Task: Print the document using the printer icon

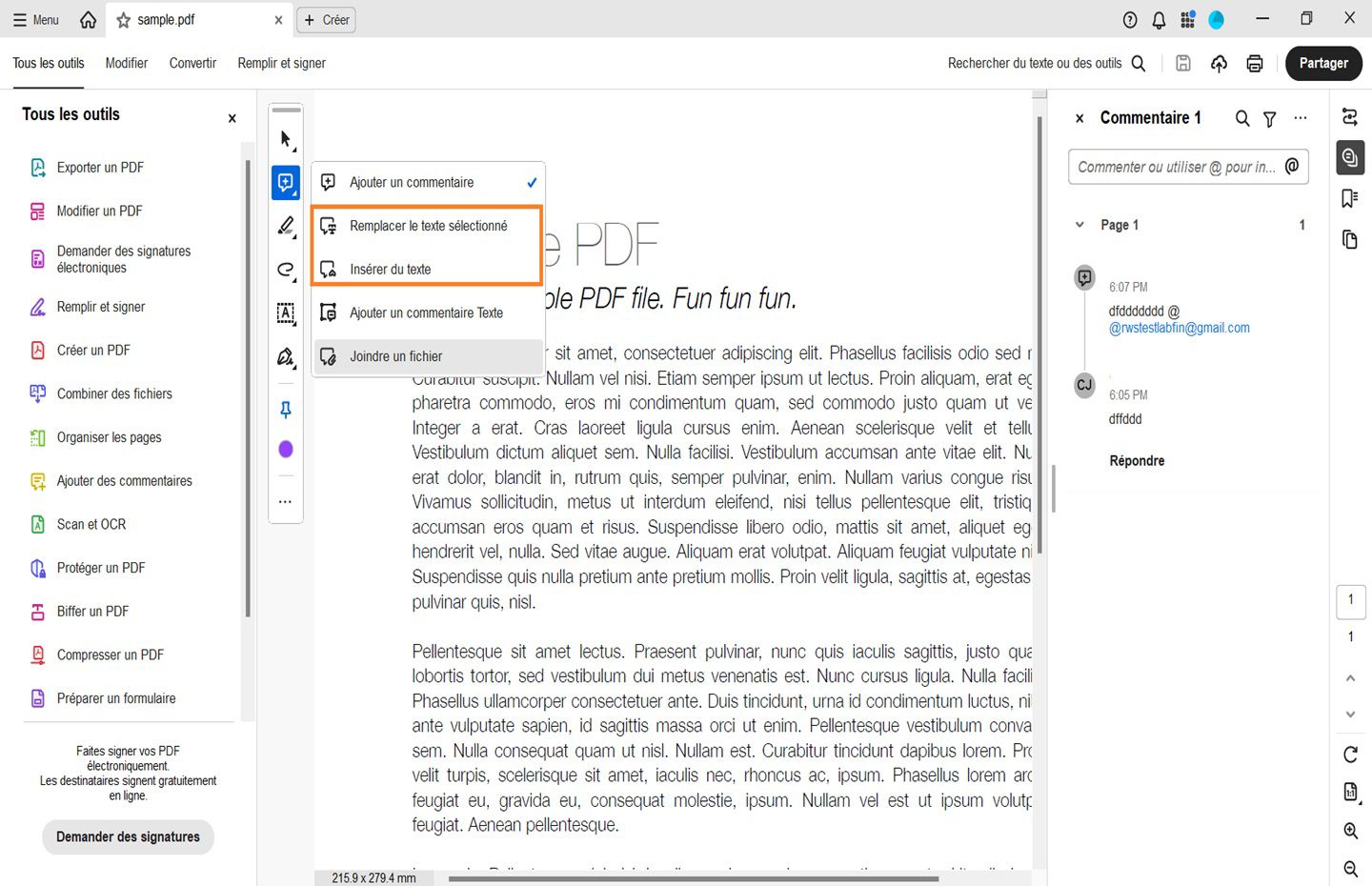Action: click(1255, 63)
